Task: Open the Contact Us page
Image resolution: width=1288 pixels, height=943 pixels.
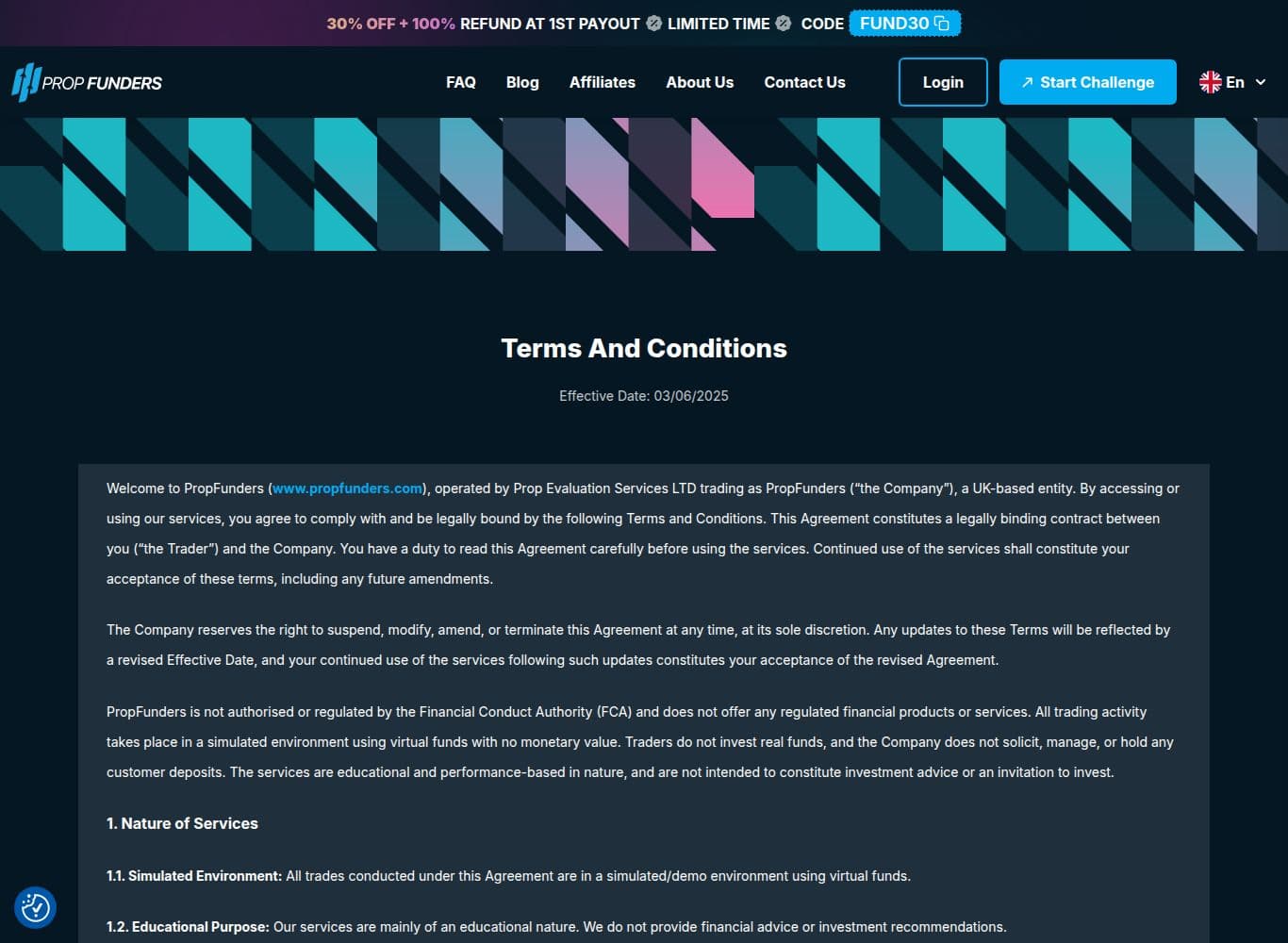Action: click(804, 82)
